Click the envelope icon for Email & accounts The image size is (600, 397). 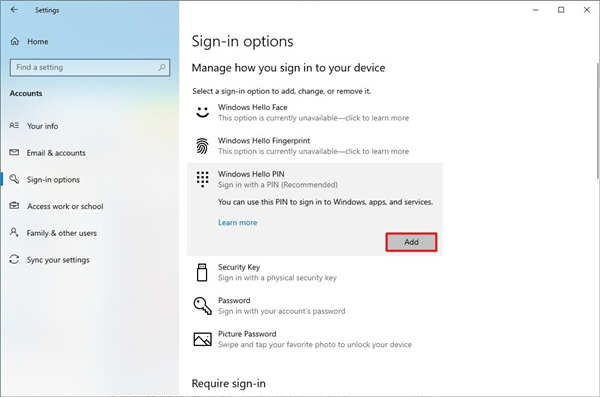(x=14, y=152)
